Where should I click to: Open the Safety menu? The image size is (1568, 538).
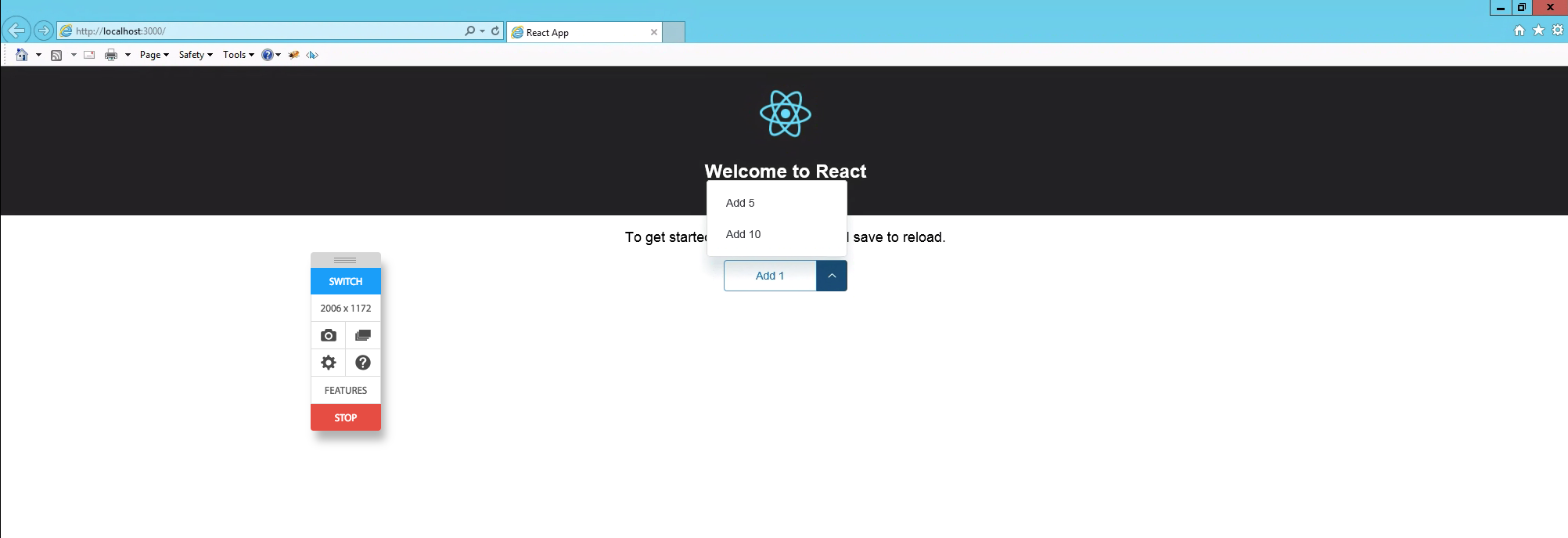point(196,55)
